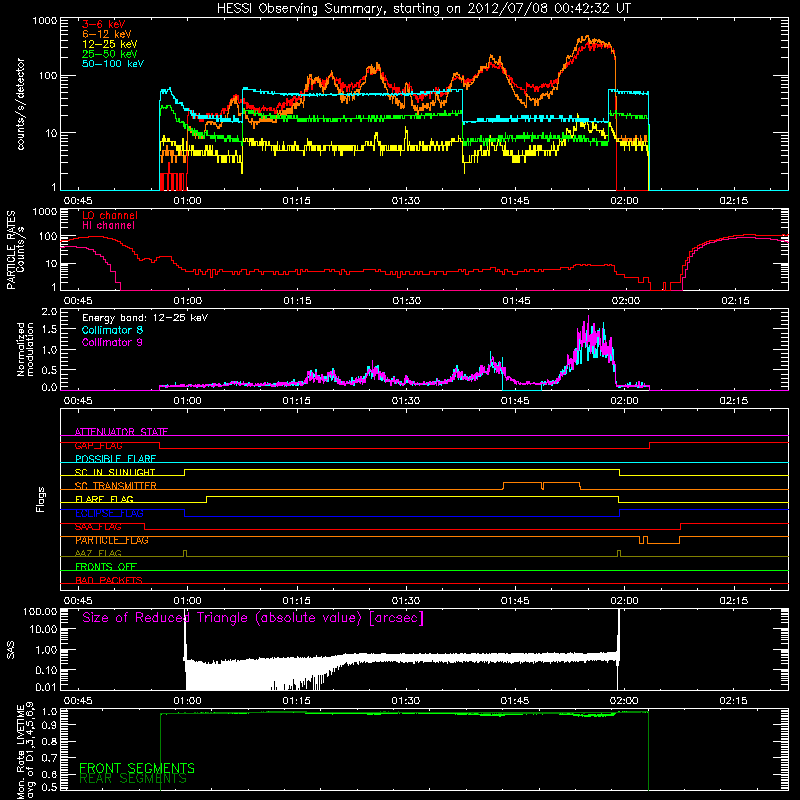Click the SC_TRANSMITTER flag label
Screen dimensions: 800x800
pos(116,486)
